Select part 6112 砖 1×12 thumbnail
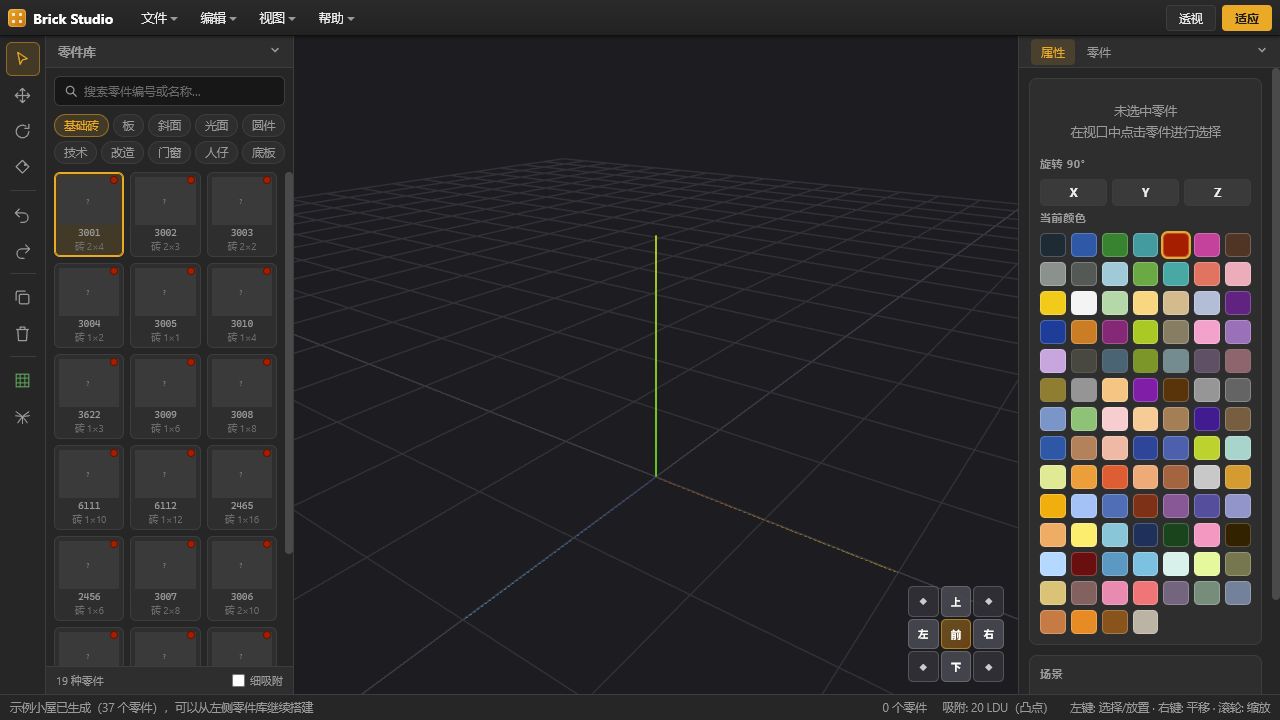The height and width of the screenshot is (720, 1280). (x=165, y=487)
